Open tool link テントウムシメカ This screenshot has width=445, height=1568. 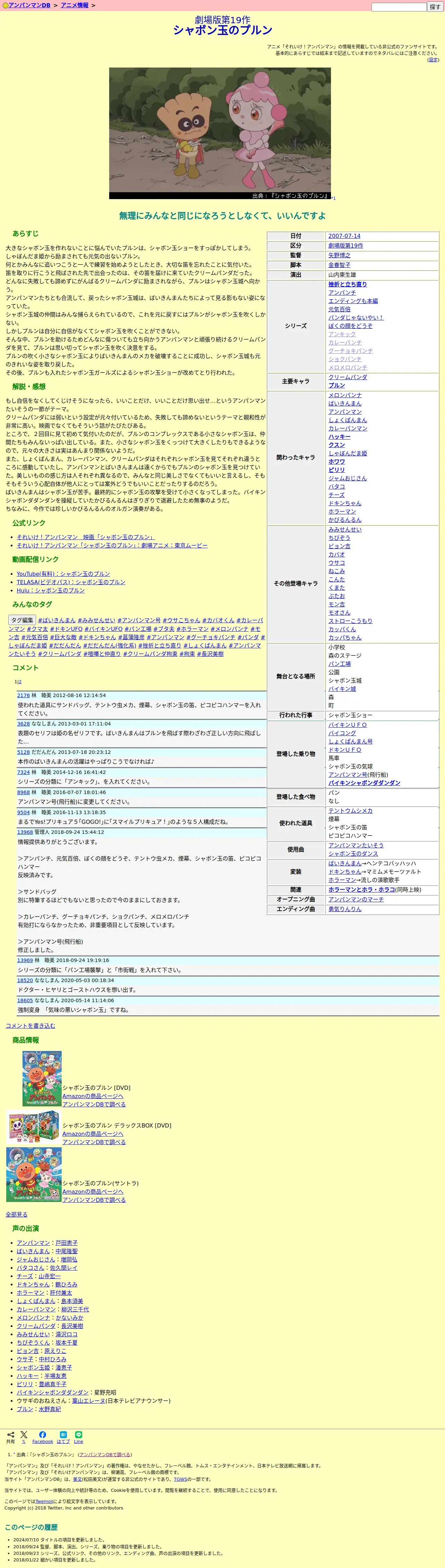[x=350, y=811]
